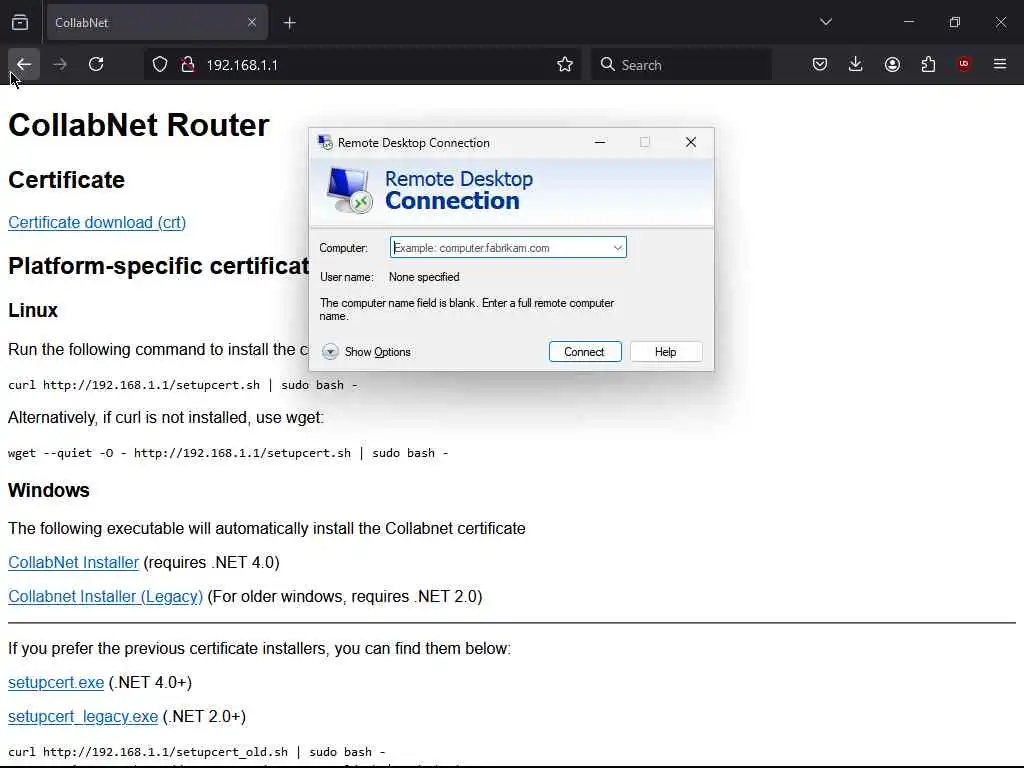Click the Windows section heading

(48, 490)
